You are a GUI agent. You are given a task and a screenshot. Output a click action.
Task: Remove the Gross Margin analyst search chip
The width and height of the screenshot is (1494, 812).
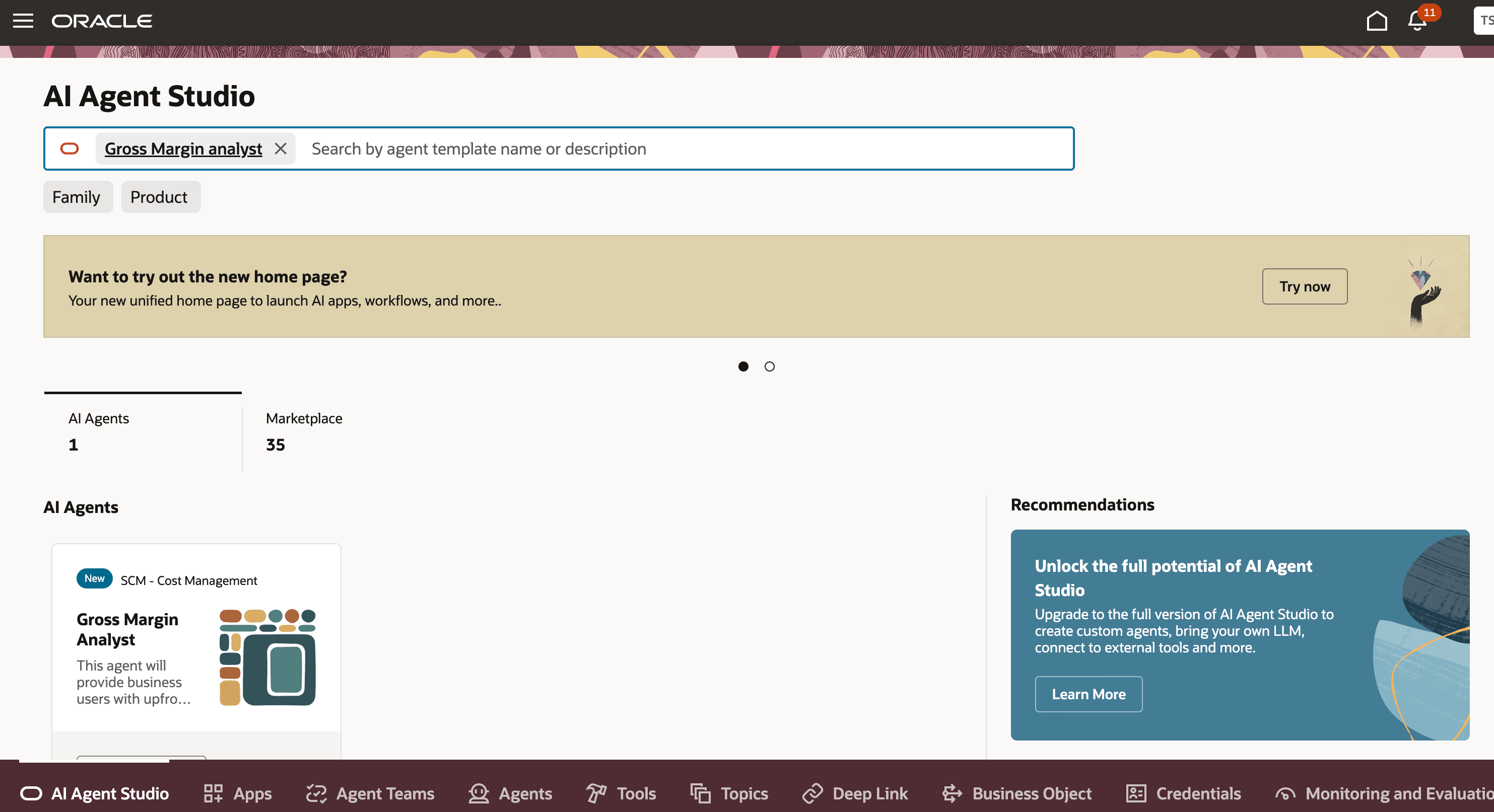pos(281,149)
